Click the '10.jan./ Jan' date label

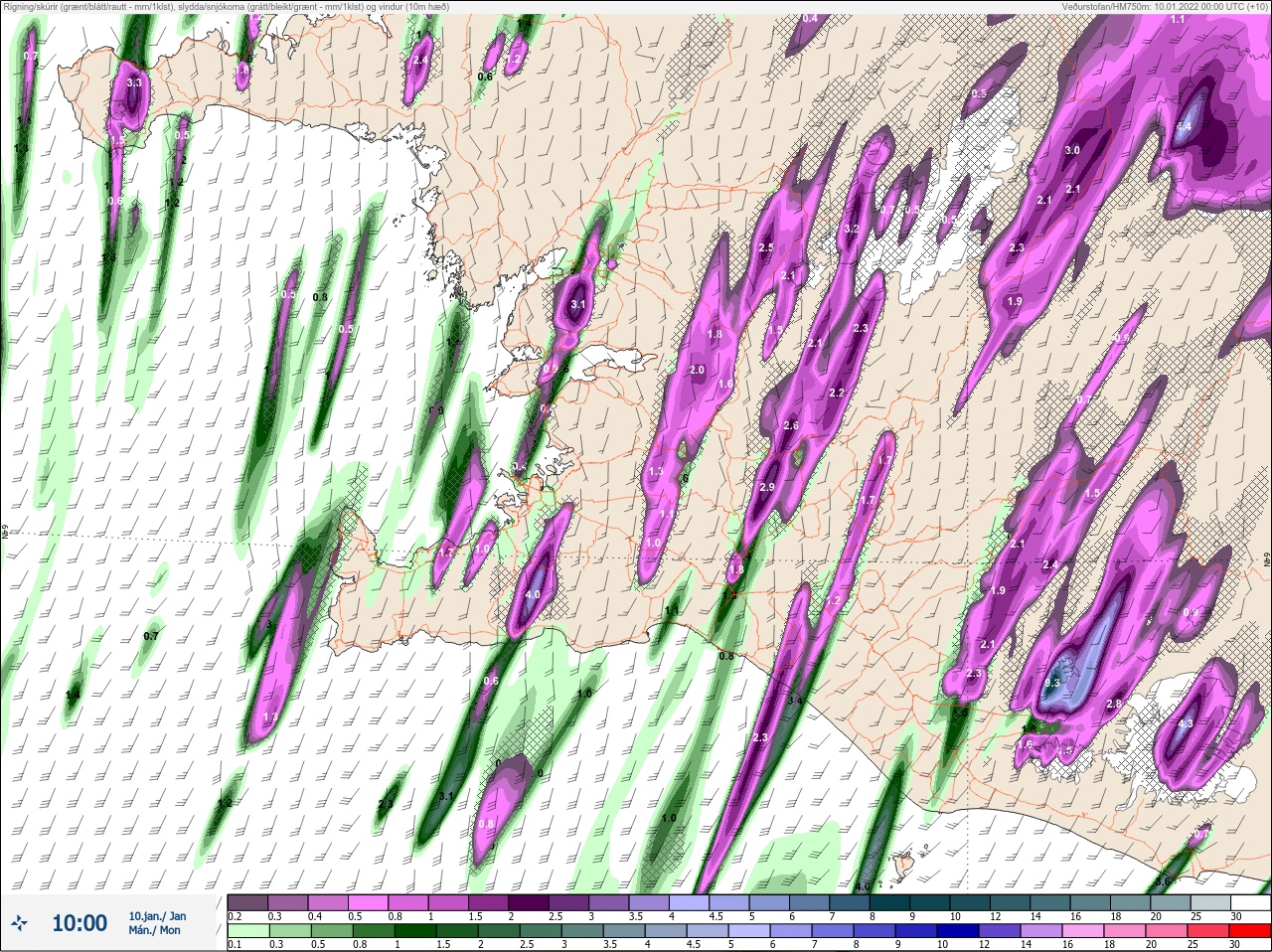pyautogui.click(x=157, y=916)
